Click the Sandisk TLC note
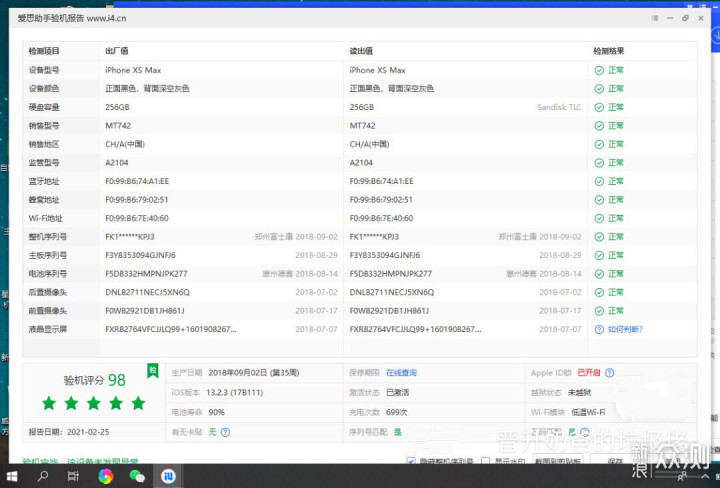Screen dimensions: 720x488 tap(559, 107)
